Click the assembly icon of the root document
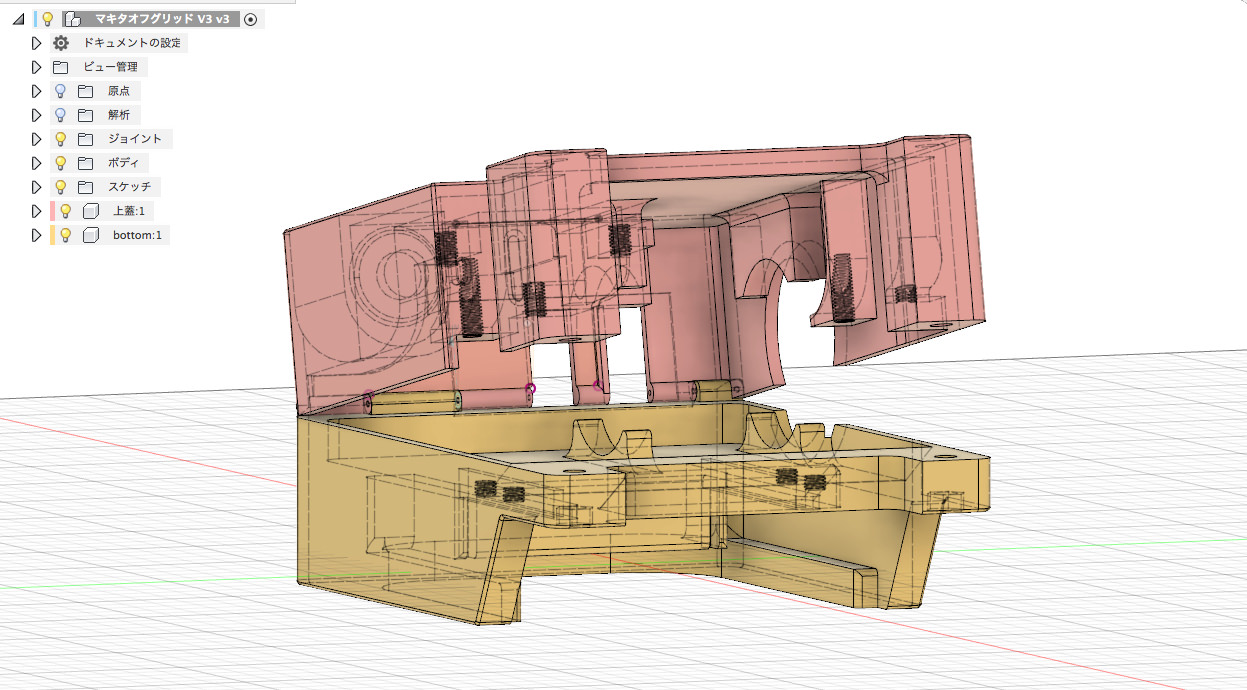The height and width of the screenshot is (690, 1247). click(x=72, y=19)
